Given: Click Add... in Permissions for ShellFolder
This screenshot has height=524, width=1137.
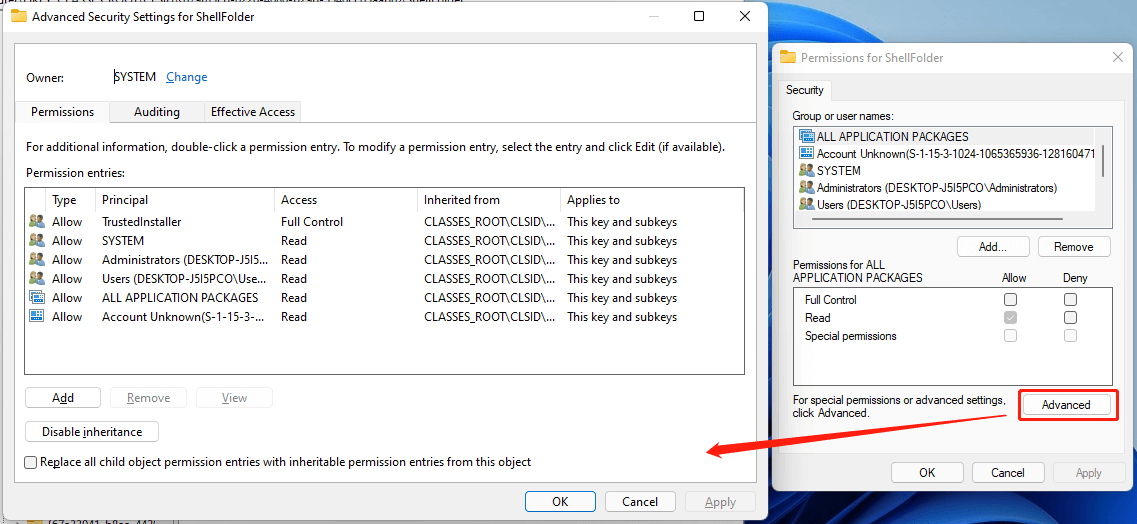Looking at the screenshot, I should (x=993, y=246).
